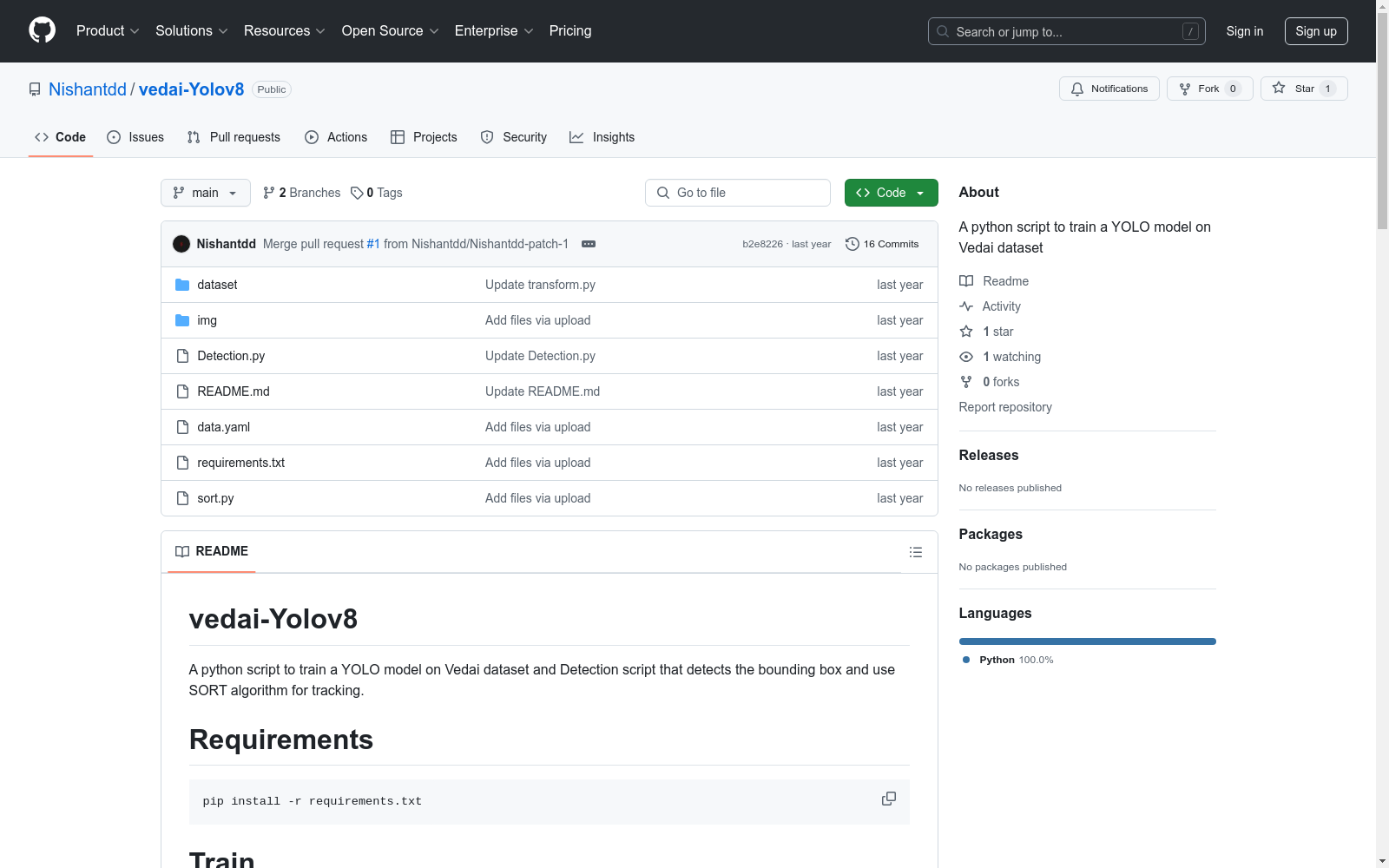Click the img folder icon
This screenshot has height=868, width=1389.
point(182,320)
